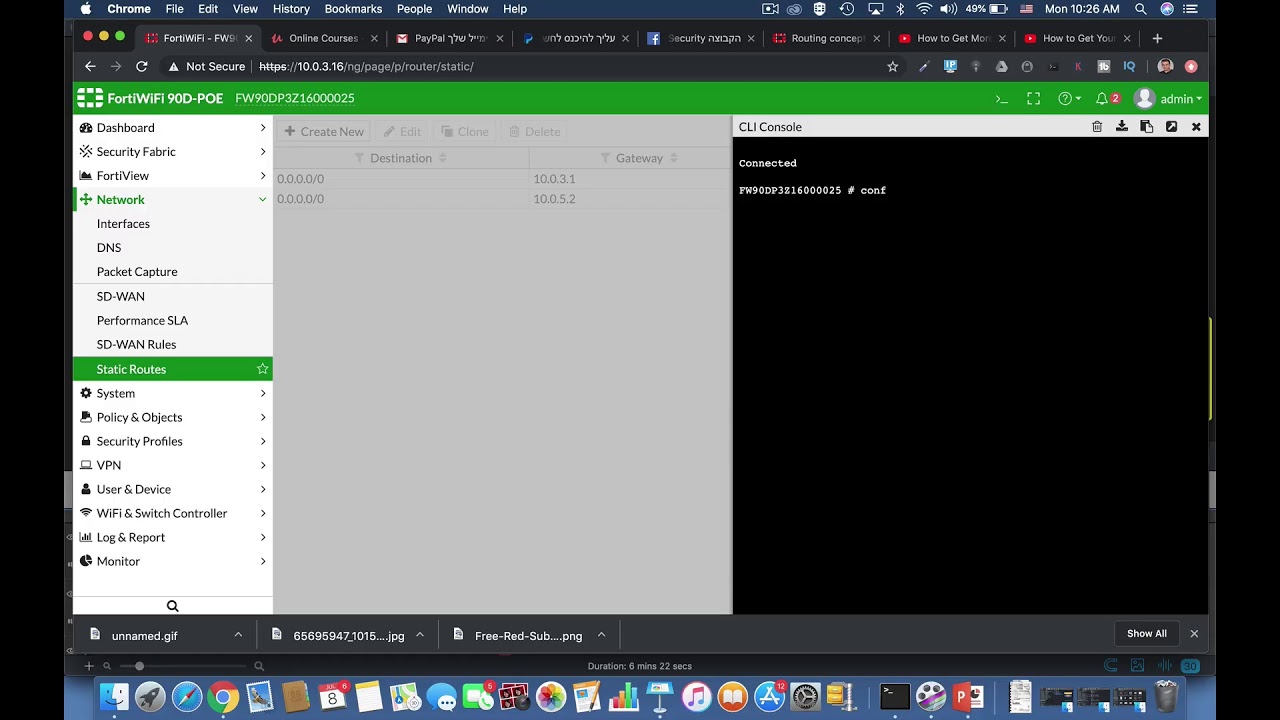Open Safari from the Dock
This screenshot has height=720, width=1280.
click(187, 696)
